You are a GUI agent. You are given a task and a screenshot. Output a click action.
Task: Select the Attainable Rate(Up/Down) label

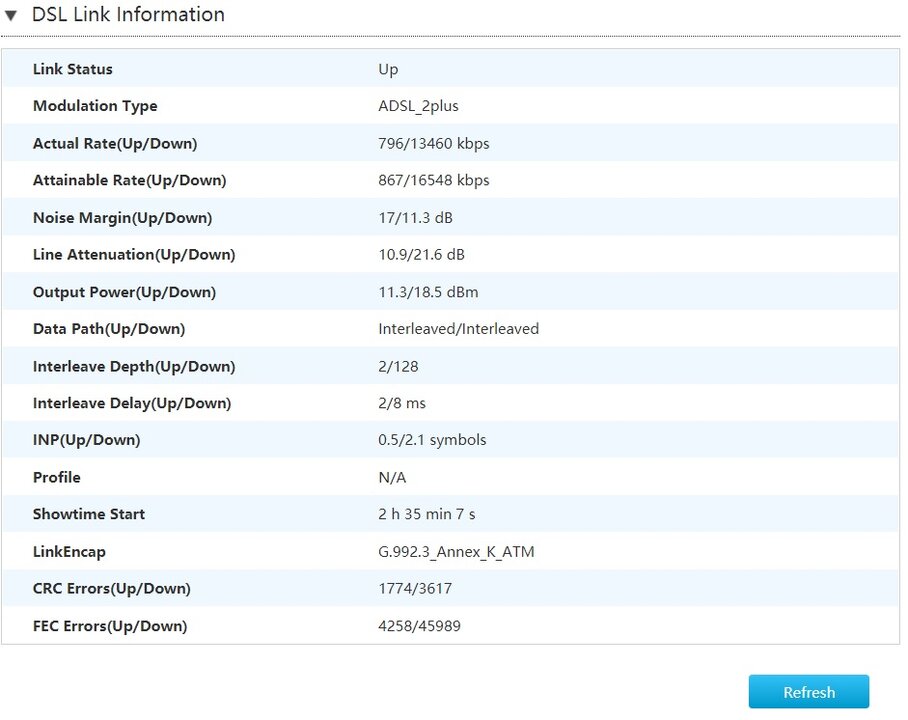[x=129, y=180]
